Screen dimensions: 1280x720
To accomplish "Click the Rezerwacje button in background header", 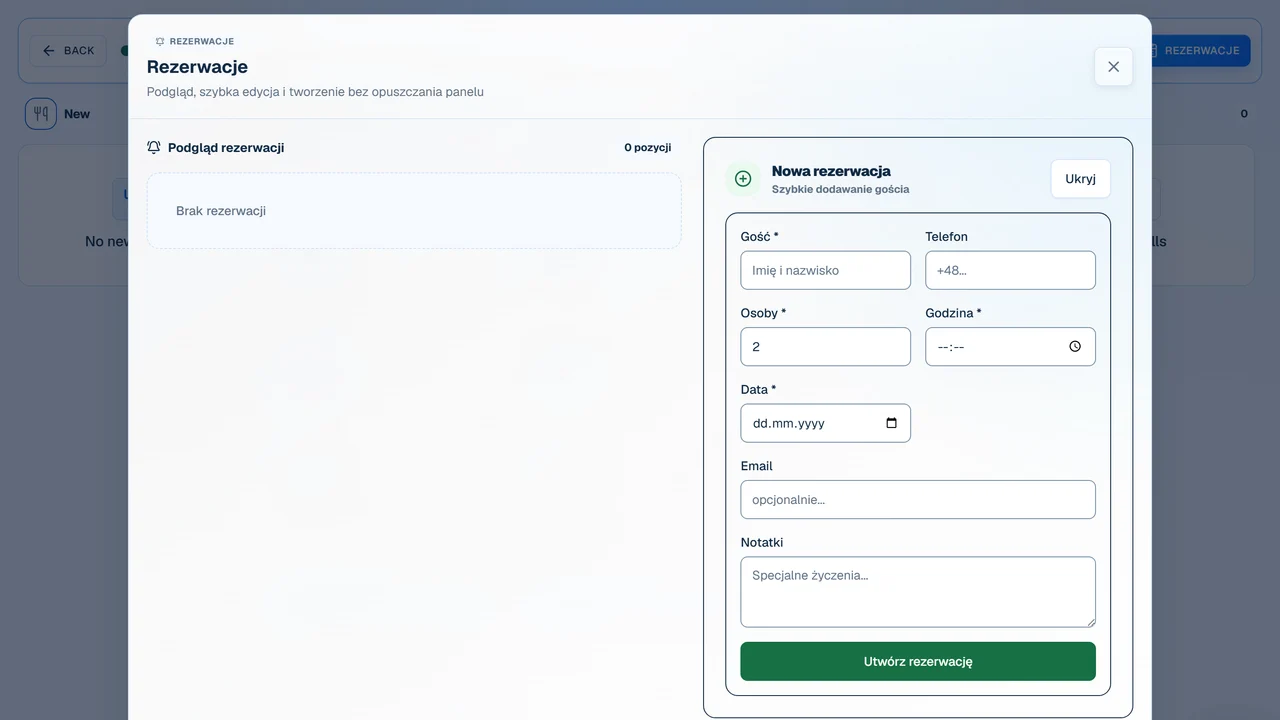I will coord(1200,51).
